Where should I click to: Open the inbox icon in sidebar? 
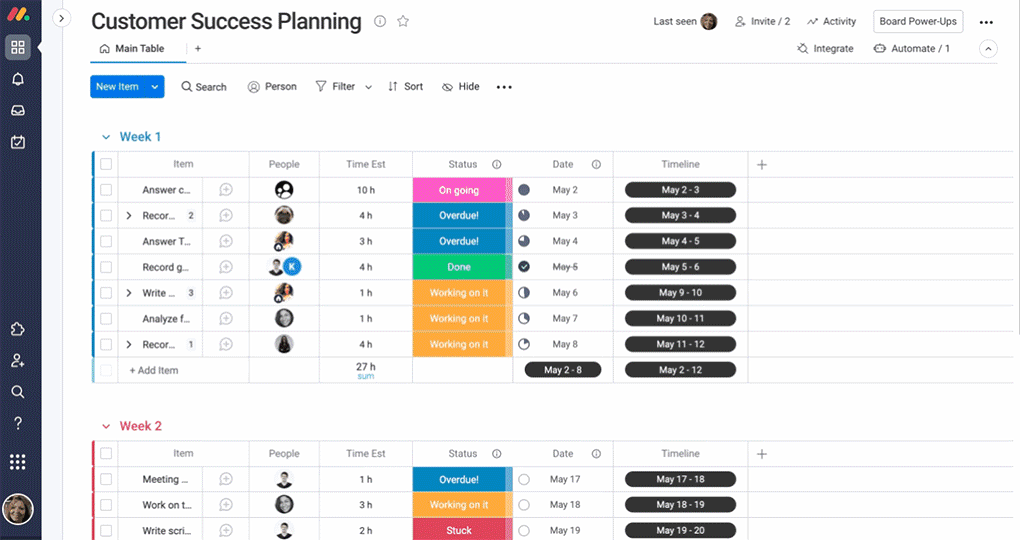pos(18,111)
